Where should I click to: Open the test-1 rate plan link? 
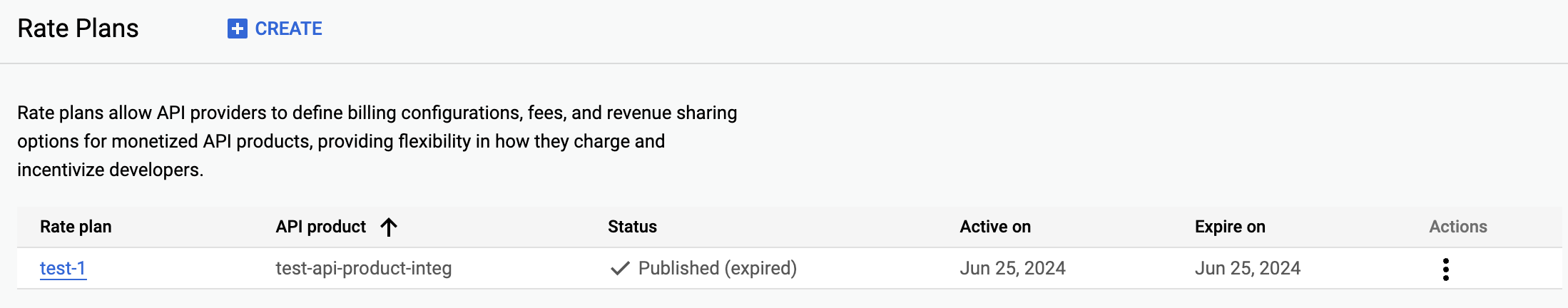[x=63, y=268]
